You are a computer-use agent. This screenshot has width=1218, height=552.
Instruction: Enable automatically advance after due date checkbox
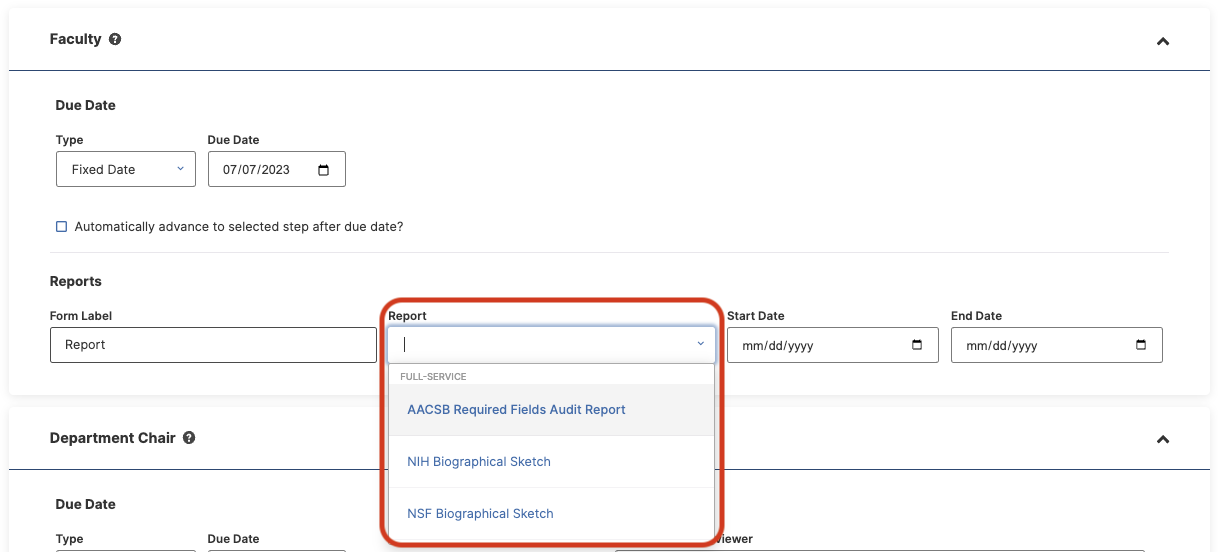point(62,227)
